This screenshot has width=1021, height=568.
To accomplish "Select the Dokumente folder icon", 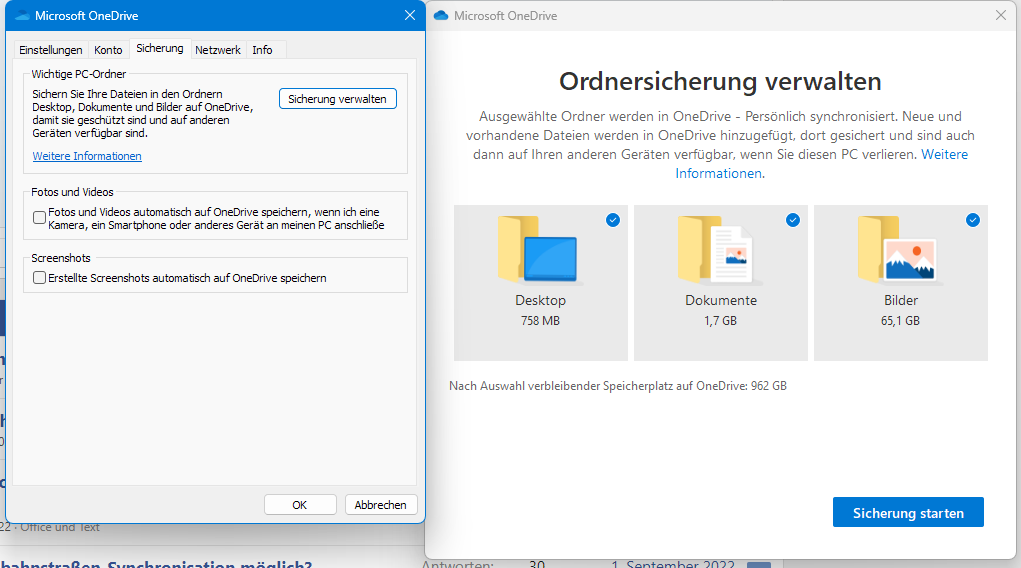I will pyautogui.click(x=717, y=250).
